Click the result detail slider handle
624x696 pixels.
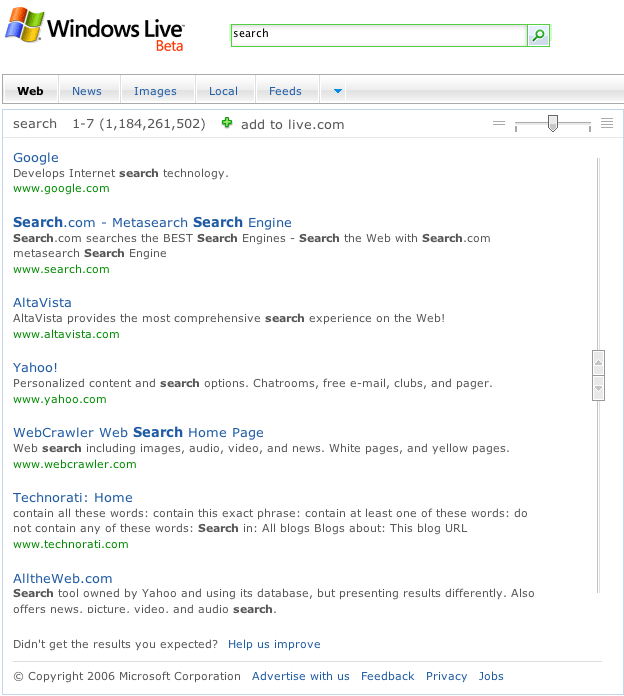coord(553,123)
